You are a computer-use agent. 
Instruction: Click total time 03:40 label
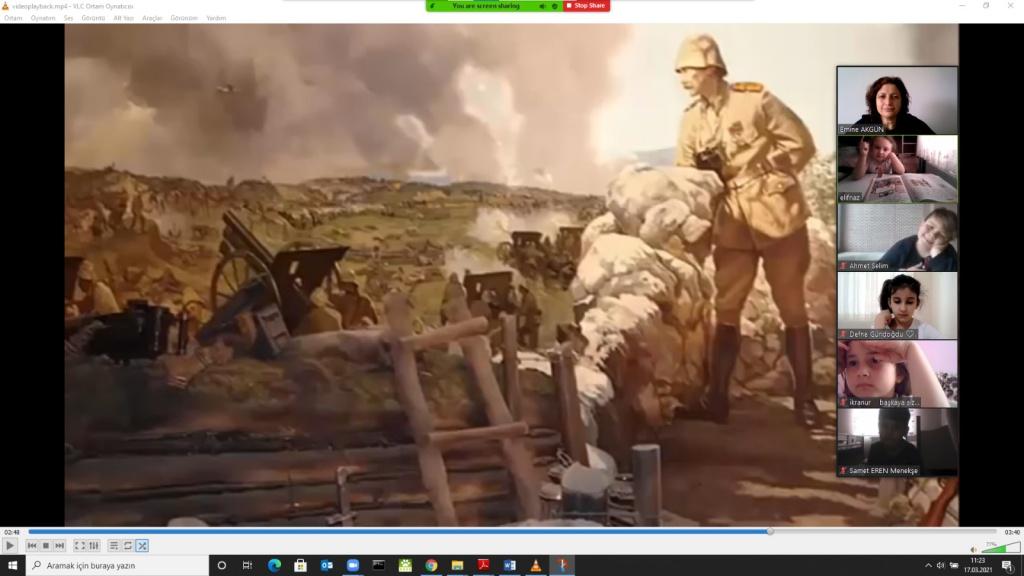coord(1012,532)
